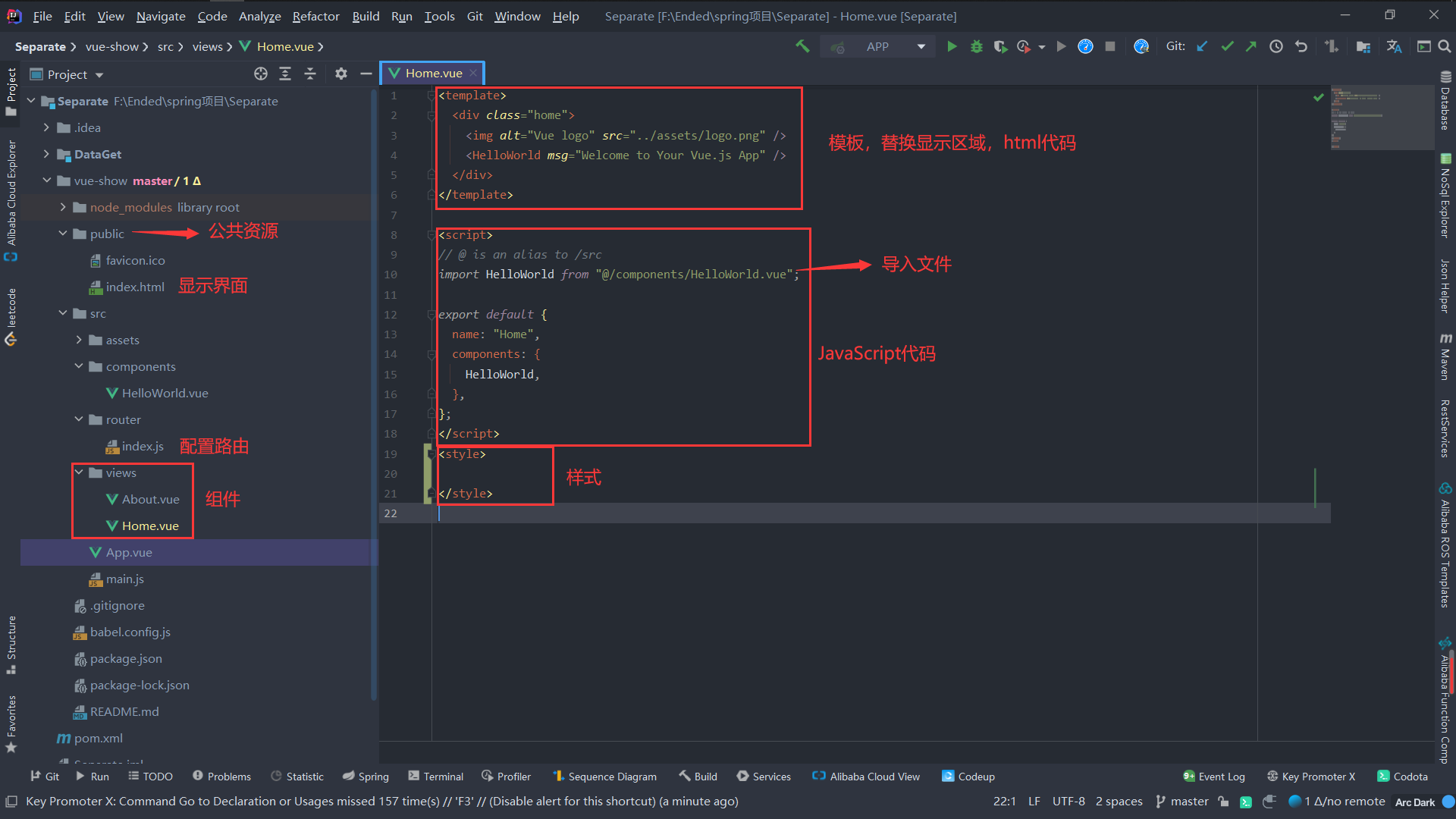
Task: Commit changes with Git checkmark
Action: pos(1227,46)
